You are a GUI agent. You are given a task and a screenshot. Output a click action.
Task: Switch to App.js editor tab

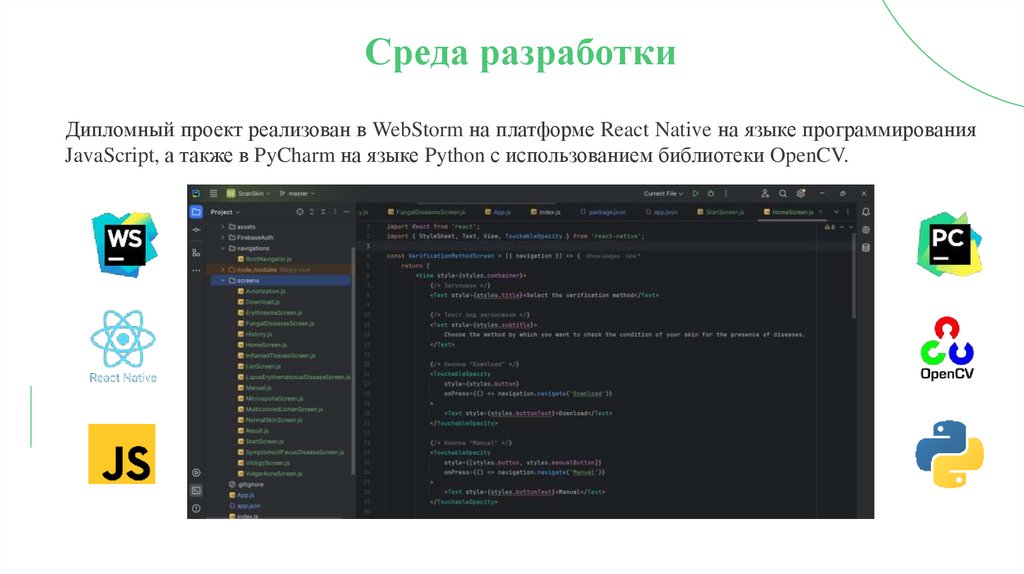click(498, 212)
